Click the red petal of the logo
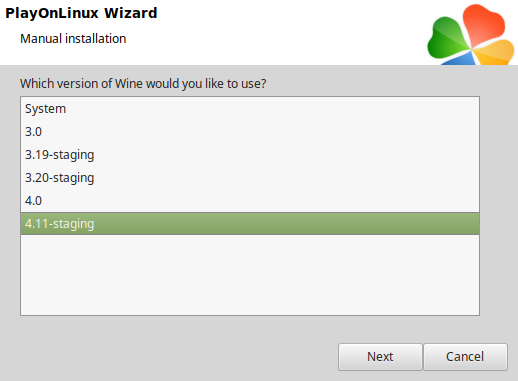 coord(484,25)
